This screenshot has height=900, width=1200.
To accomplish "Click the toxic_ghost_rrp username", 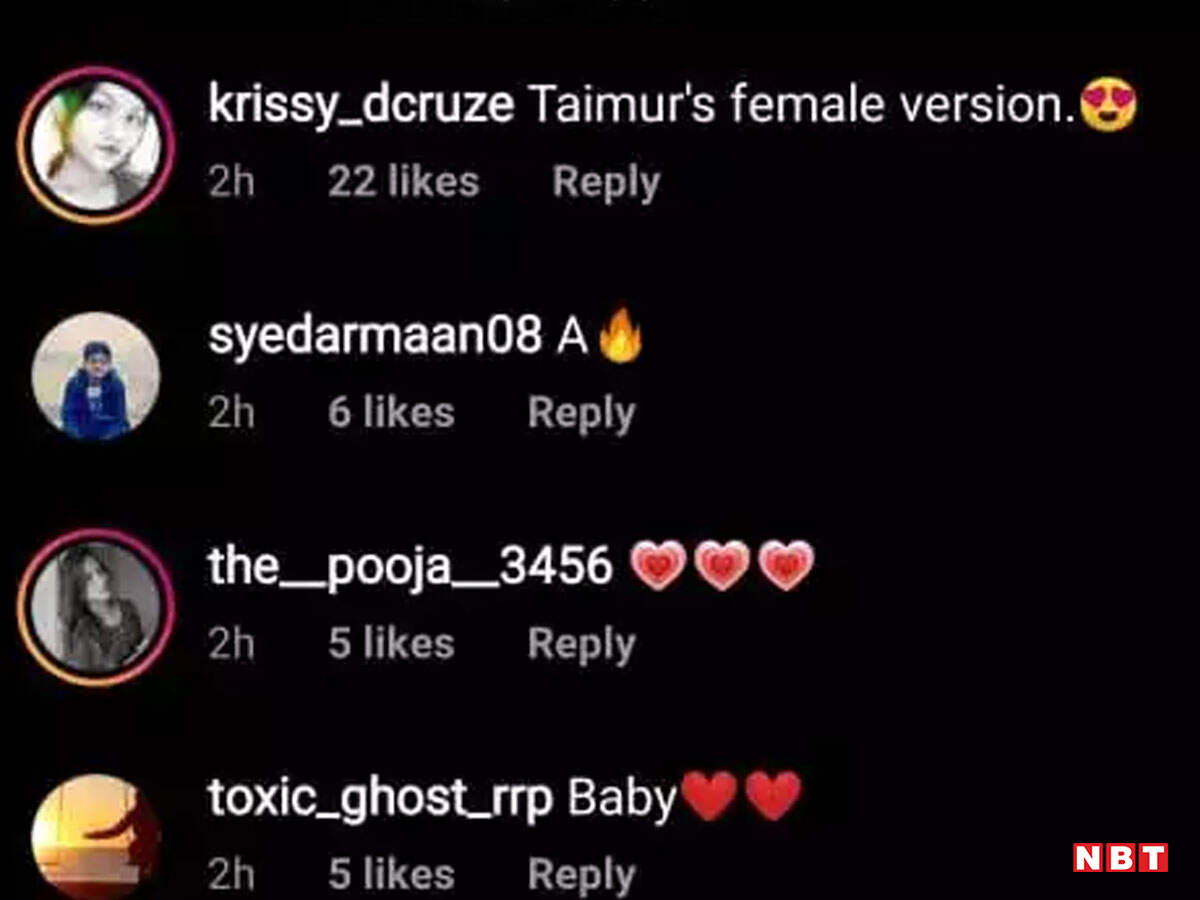I will (x=380, y=799).
